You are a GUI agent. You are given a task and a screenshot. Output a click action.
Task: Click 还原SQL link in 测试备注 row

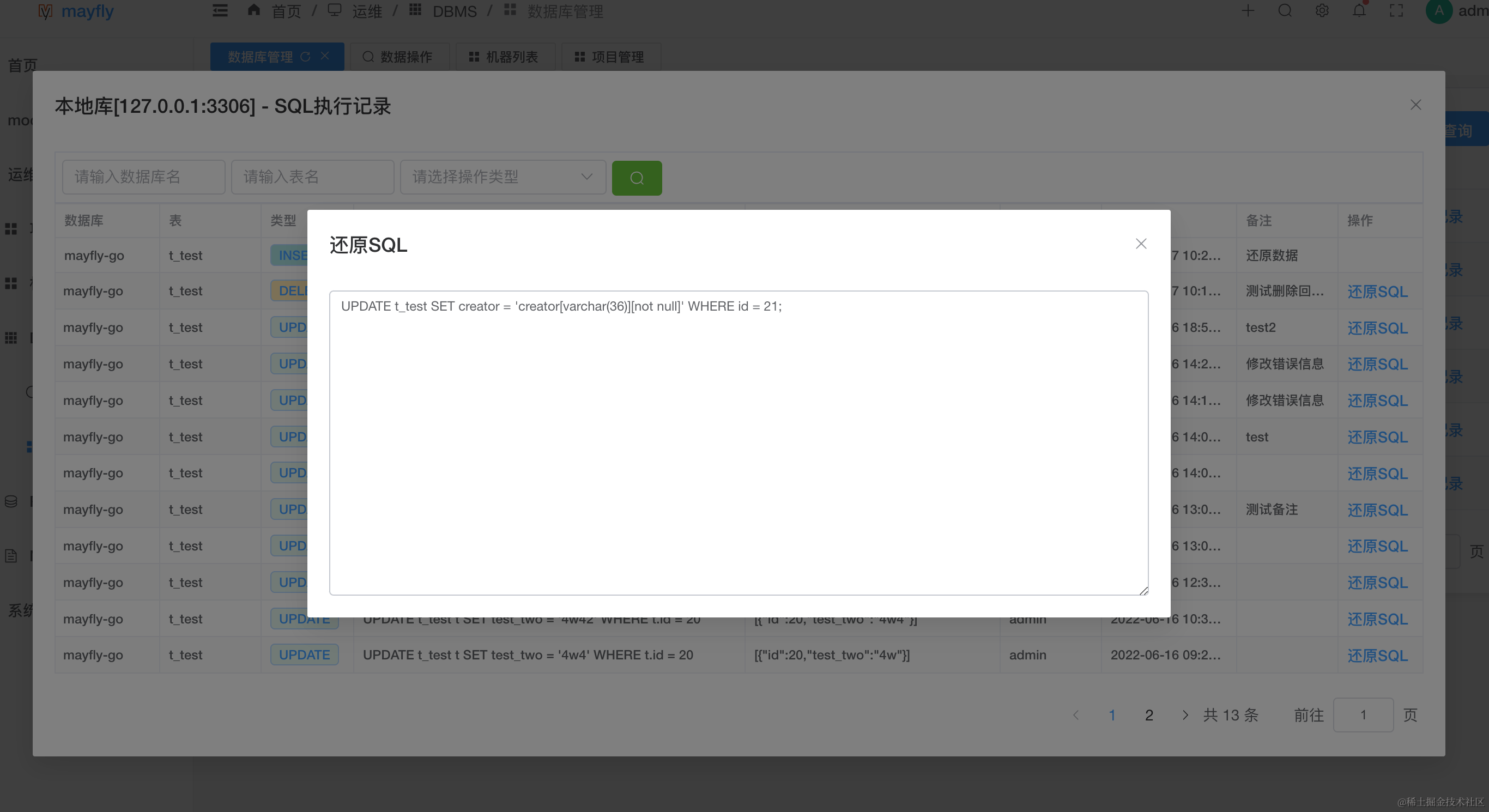click(1377, 510)
